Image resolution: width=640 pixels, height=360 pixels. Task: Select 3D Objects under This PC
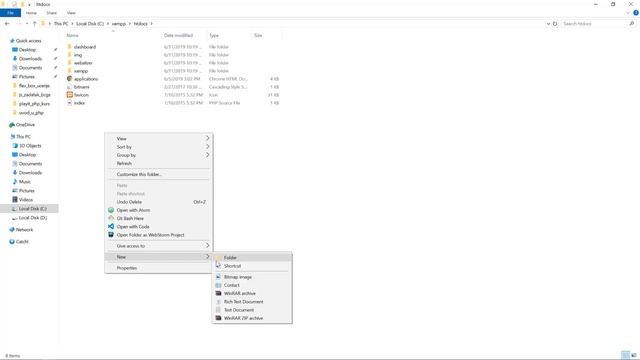point(30,146)
